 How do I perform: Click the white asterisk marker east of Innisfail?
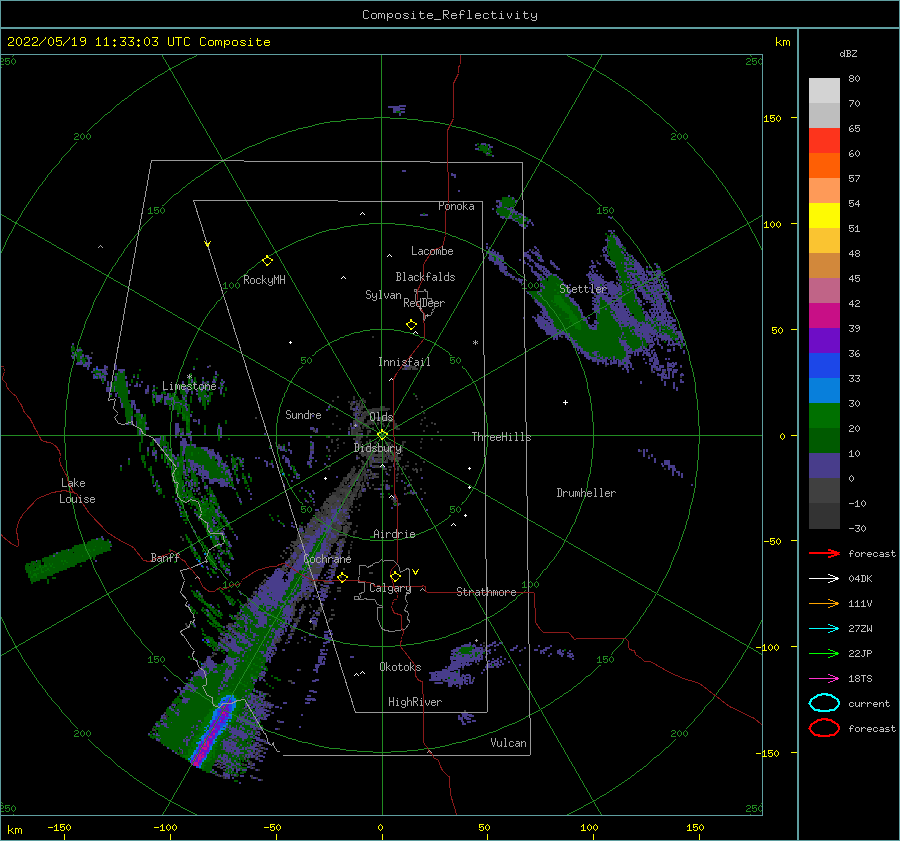pos(475,343)
